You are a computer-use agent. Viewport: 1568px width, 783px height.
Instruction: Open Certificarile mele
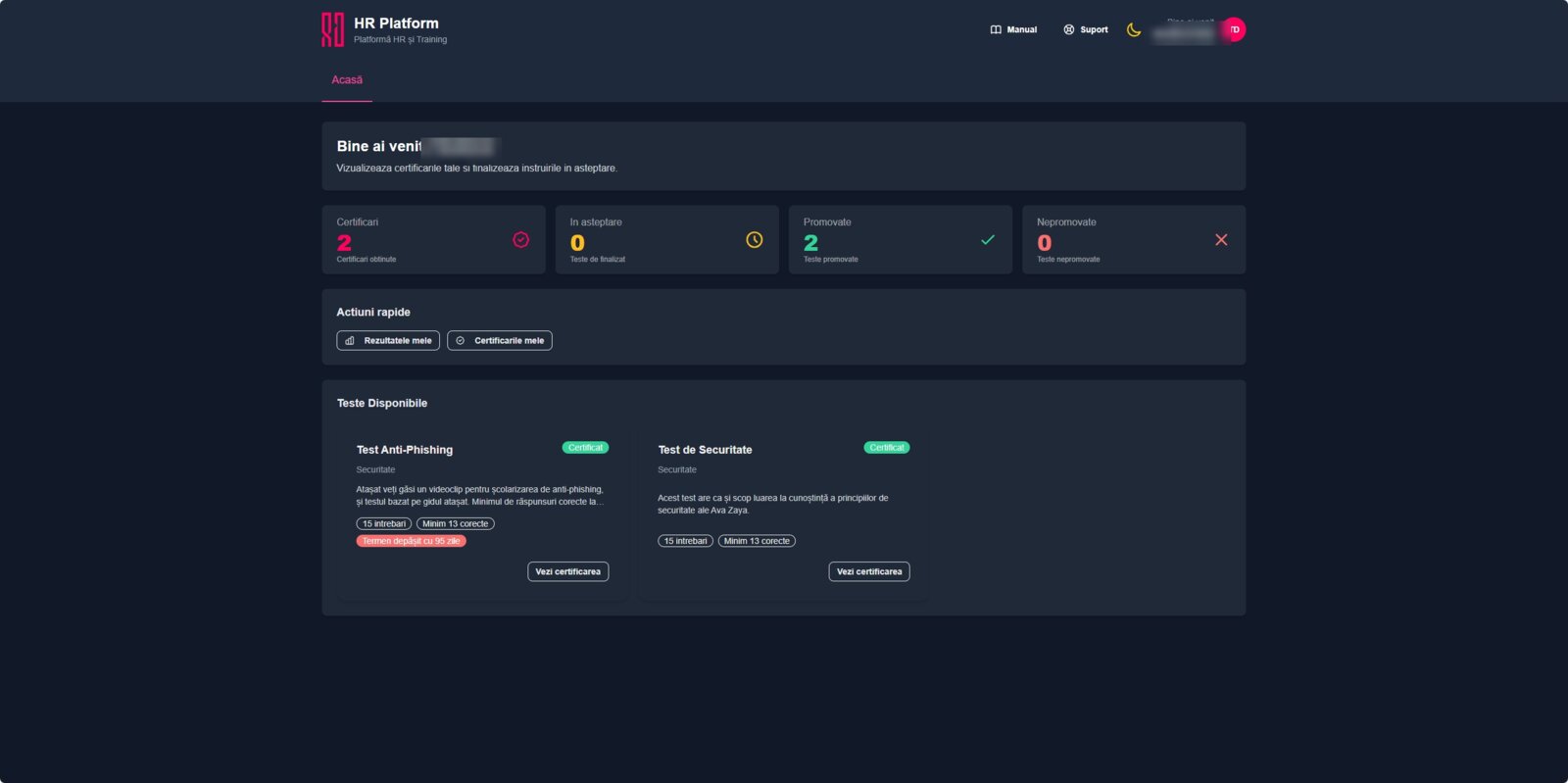coord(500,340)
